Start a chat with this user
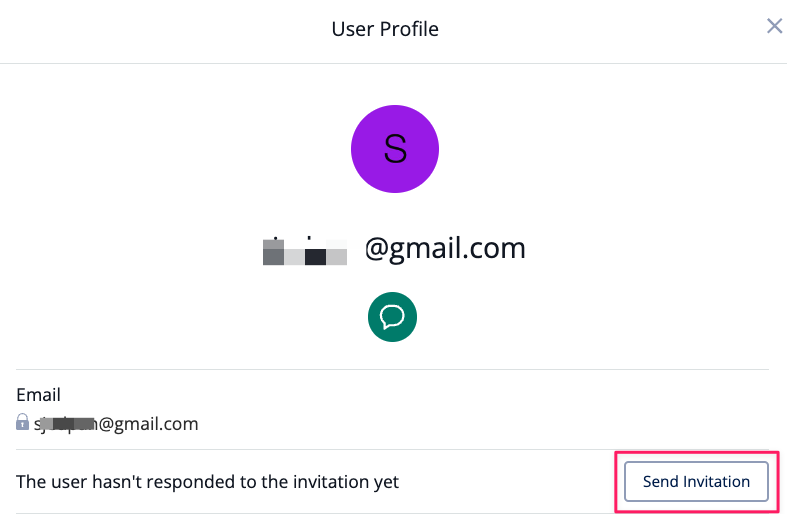Image resolution: width=787 pixels, height=514 pixels. [x=392, y=318]
